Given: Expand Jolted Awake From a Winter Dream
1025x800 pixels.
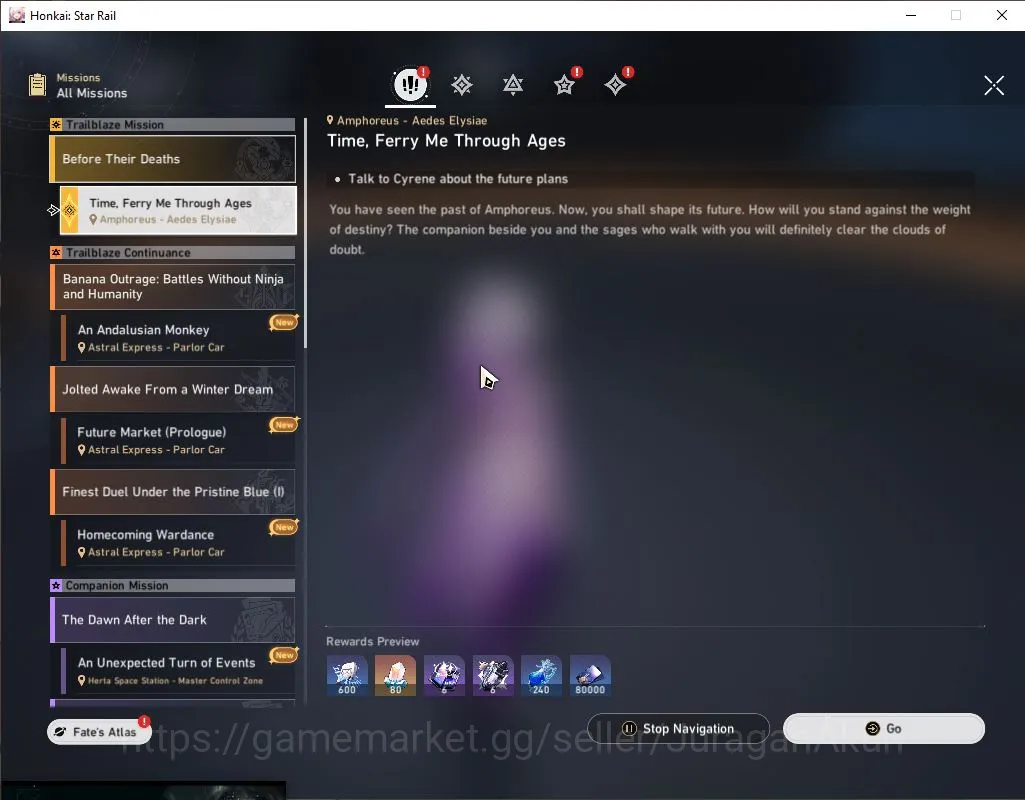Looking at the screenshot, I should click(173, 390).
